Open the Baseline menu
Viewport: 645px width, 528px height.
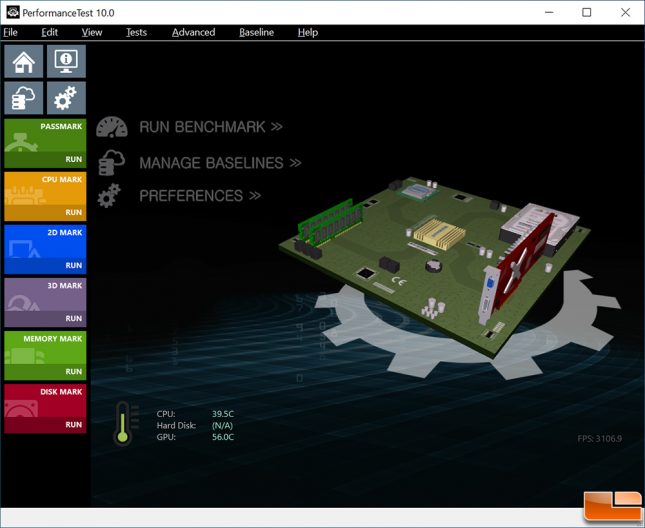tap(256, 32)
